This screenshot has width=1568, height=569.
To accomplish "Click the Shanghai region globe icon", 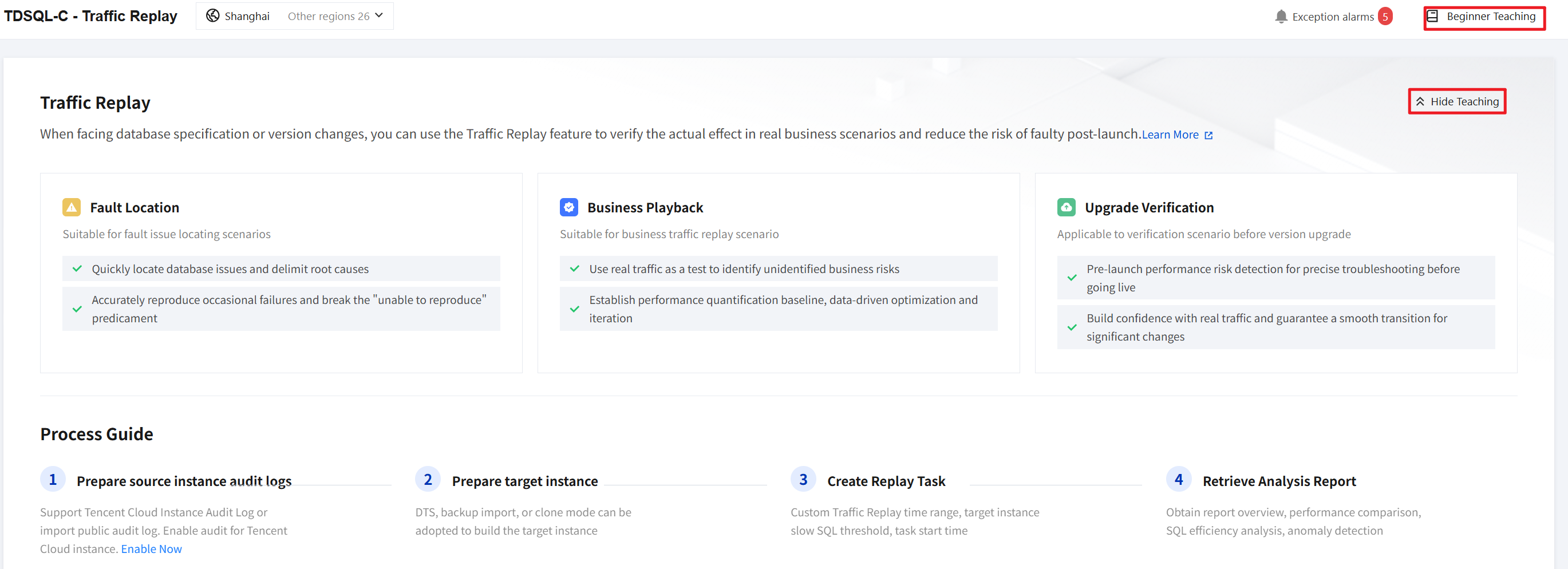I will pos(212,16).
